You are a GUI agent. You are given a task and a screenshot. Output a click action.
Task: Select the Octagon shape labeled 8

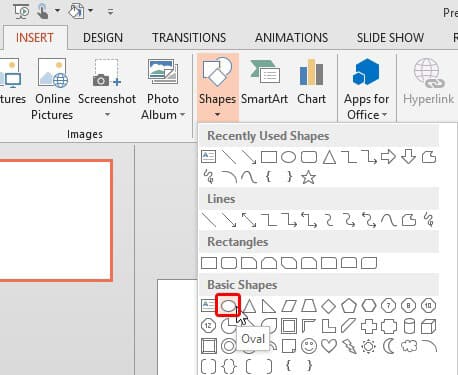[409, 306]
